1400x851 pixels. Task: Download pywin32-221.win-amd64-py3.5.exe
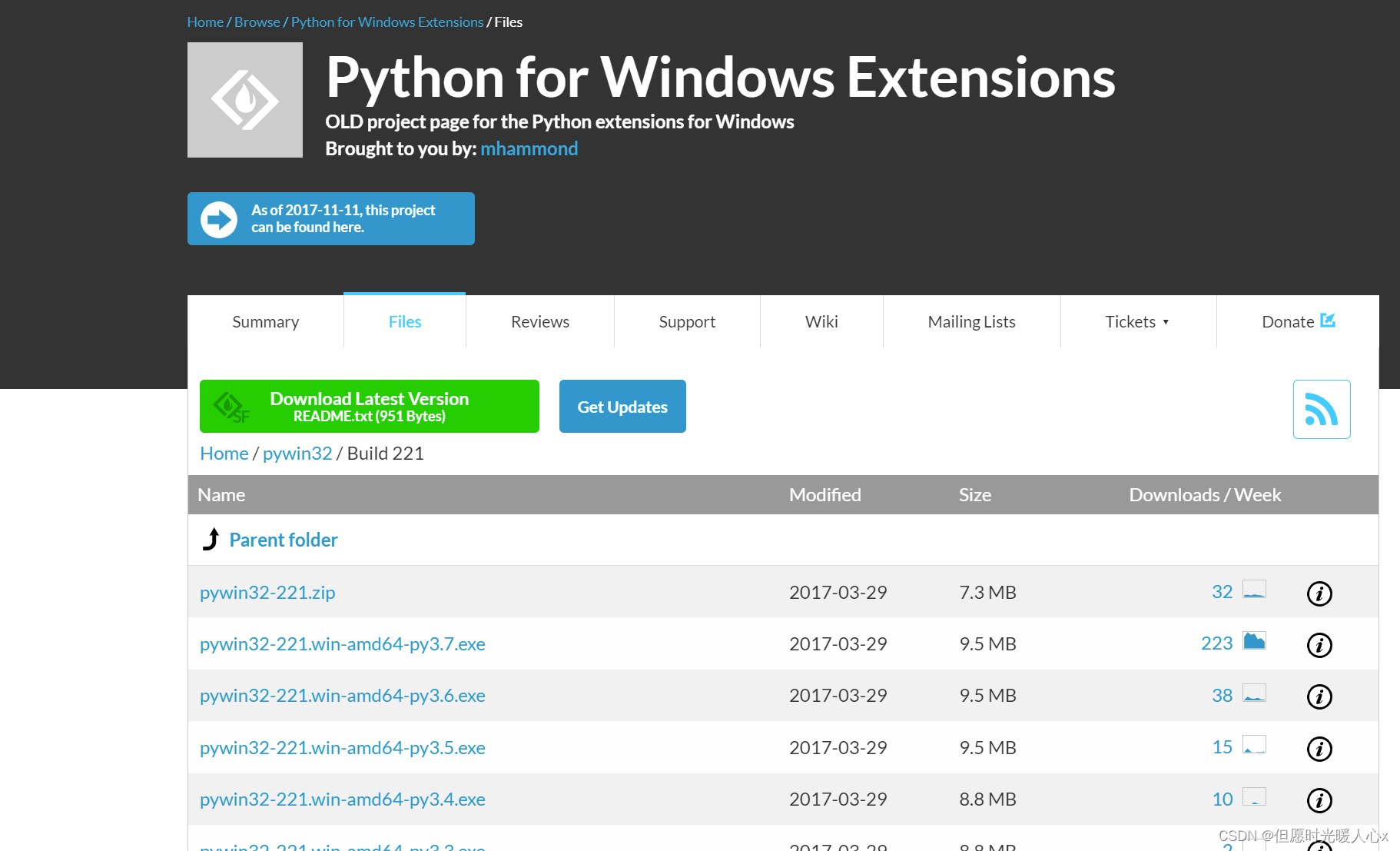point(343,747)
